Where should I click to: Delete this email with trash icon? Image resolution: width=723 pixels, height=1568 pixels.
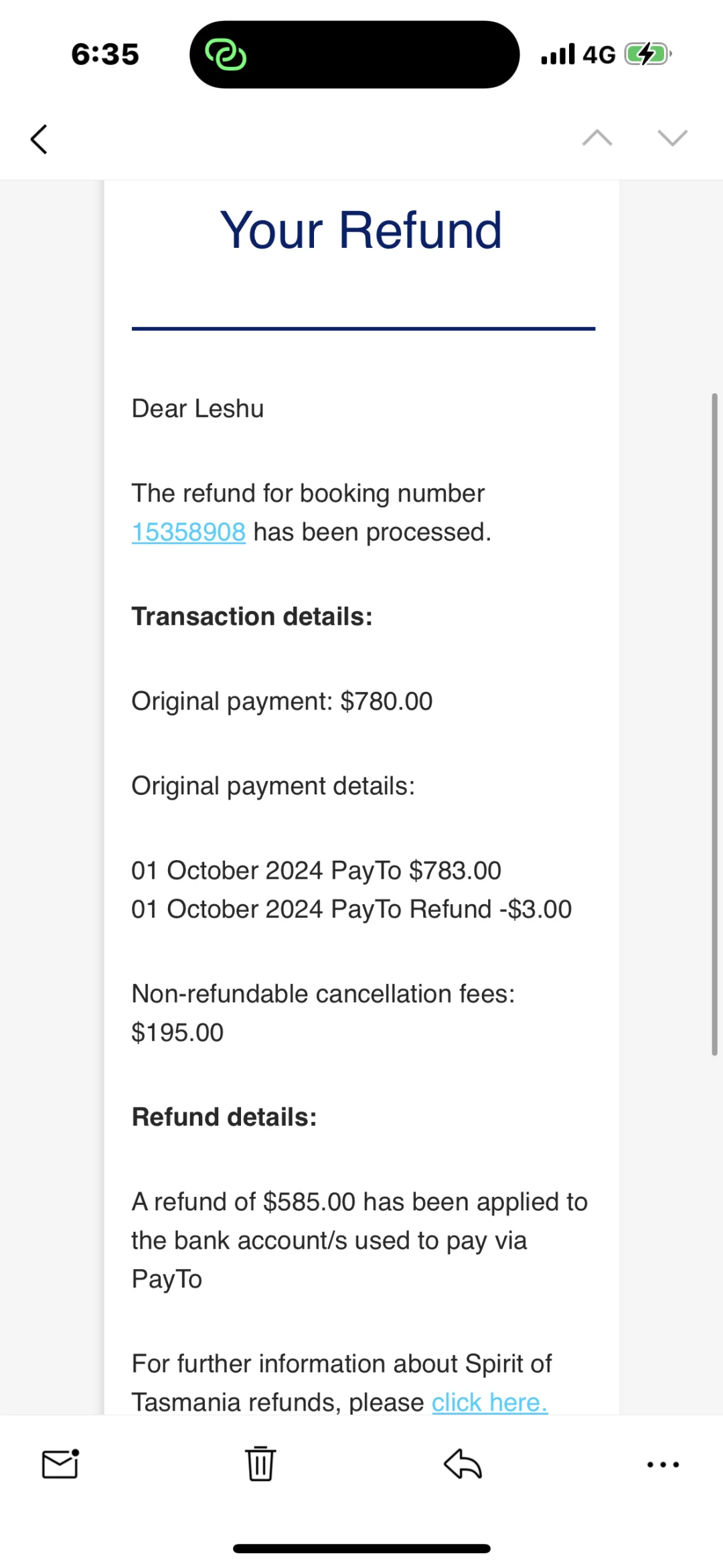pyautogui.click(x=260, y=1464)
